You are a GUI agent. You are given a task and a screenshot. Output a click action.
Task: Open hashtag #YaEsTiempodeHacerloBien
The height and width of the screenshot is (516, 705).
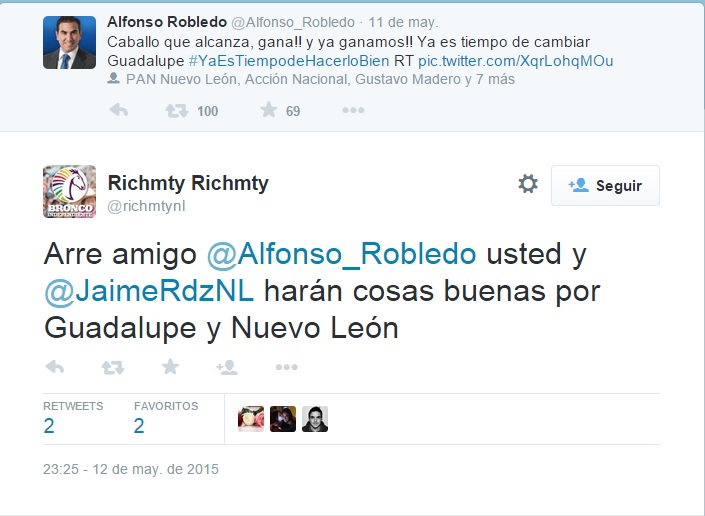(x=286, y=60)
